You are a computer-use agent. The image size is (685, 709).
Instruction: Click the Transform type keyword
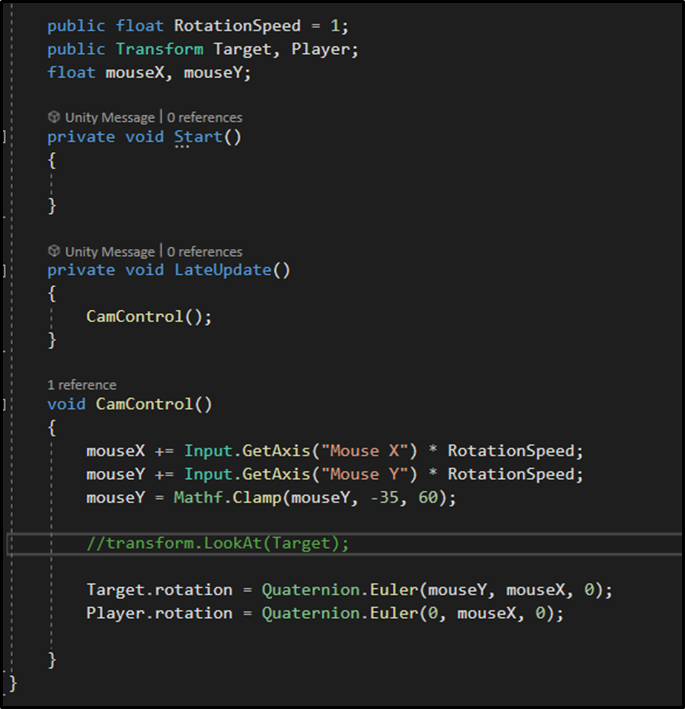160,49
